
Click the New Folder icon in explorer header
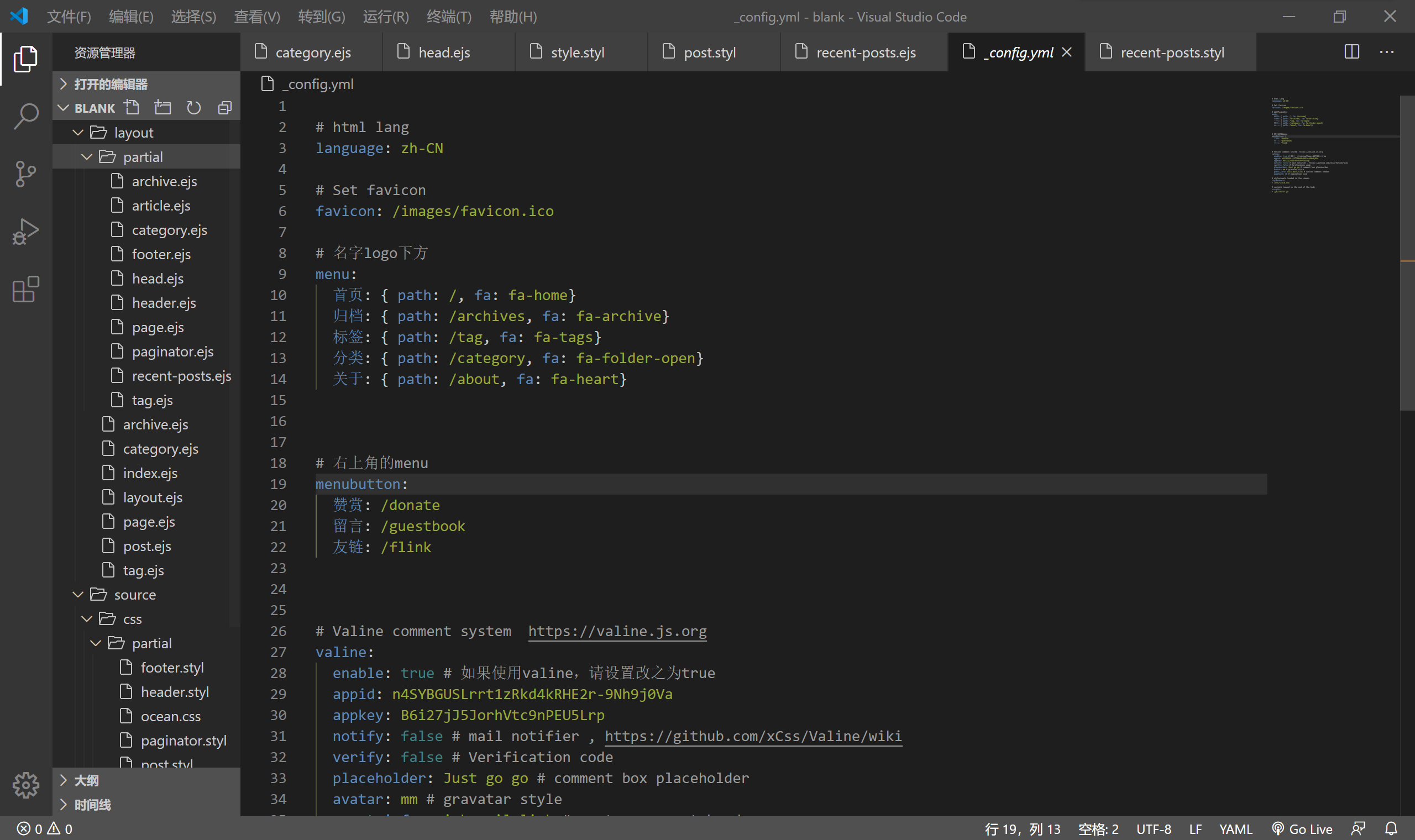tap(163, 108)
